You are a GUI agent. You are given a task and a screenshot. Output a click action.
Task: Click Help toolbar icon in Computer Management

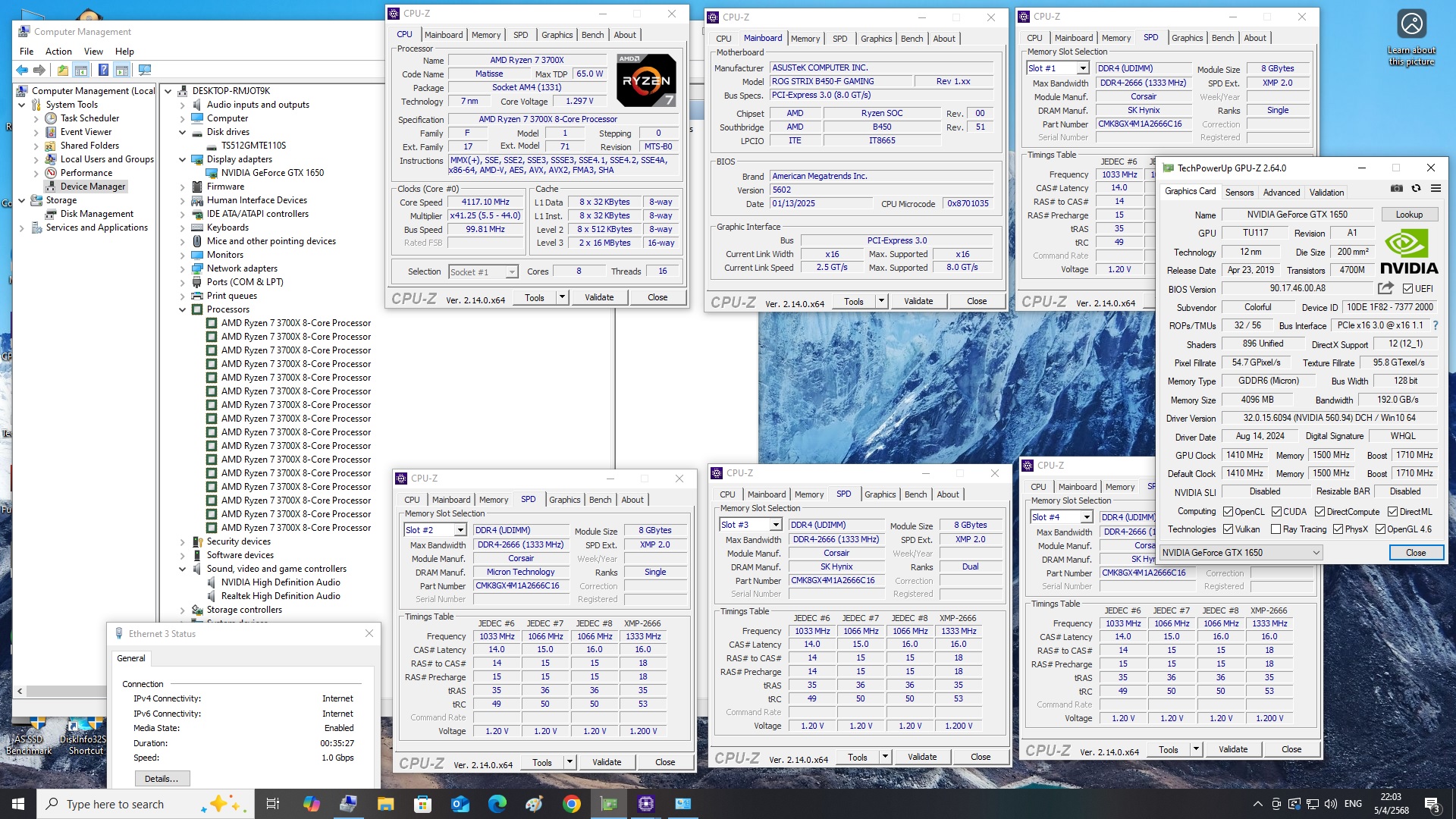103,70
